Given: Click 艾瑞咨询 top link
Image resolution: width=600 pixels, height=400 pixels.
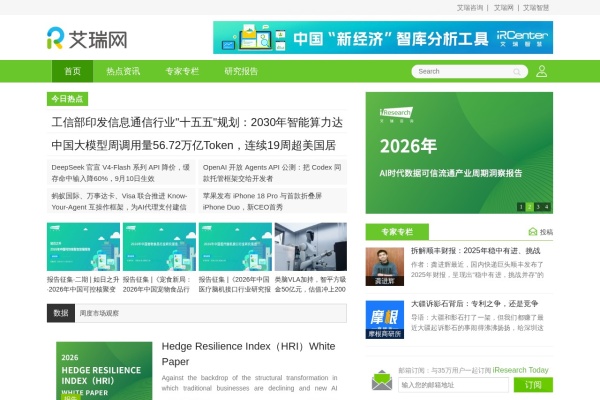Looking at the screenshot, I should (470, 8).
